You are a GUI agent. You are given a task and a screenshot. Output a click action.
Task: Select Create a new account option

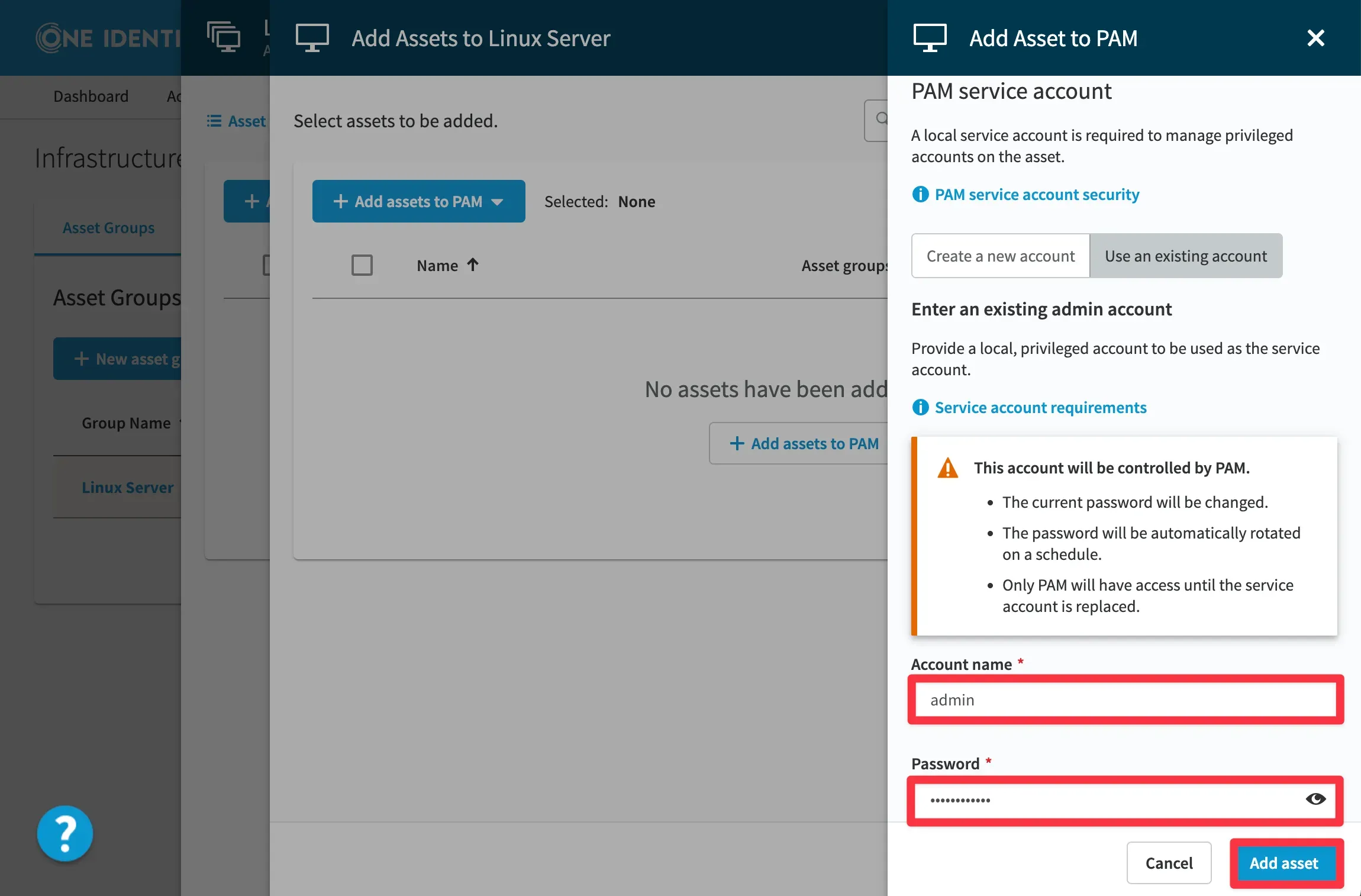pyautogui.click(x=1000, y=256)
